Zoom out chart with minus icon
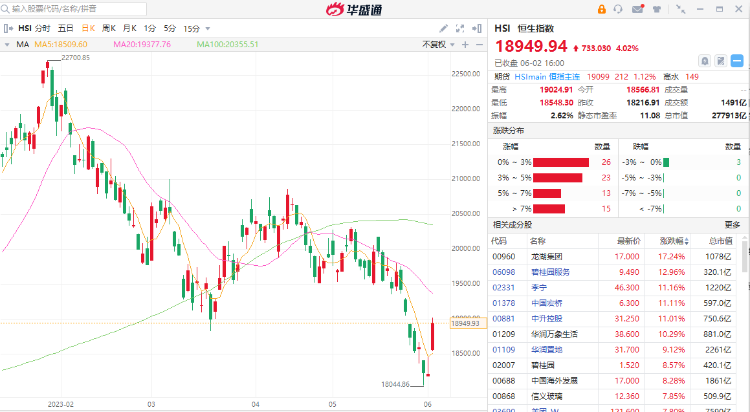Screen dimensions: 750x412 (479, 45)
